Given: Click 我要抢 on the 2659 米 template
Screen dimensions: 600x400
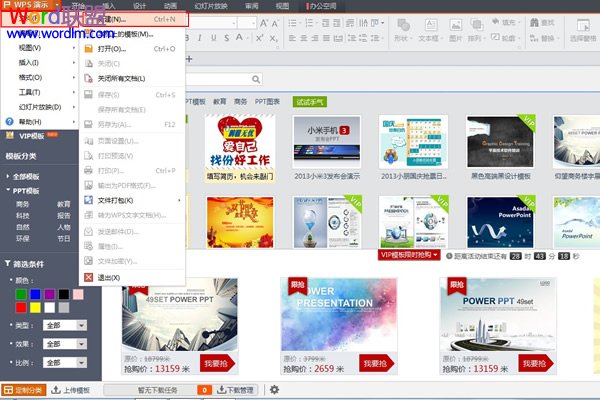Looking at the screenshot, I should tap(375, 363).
